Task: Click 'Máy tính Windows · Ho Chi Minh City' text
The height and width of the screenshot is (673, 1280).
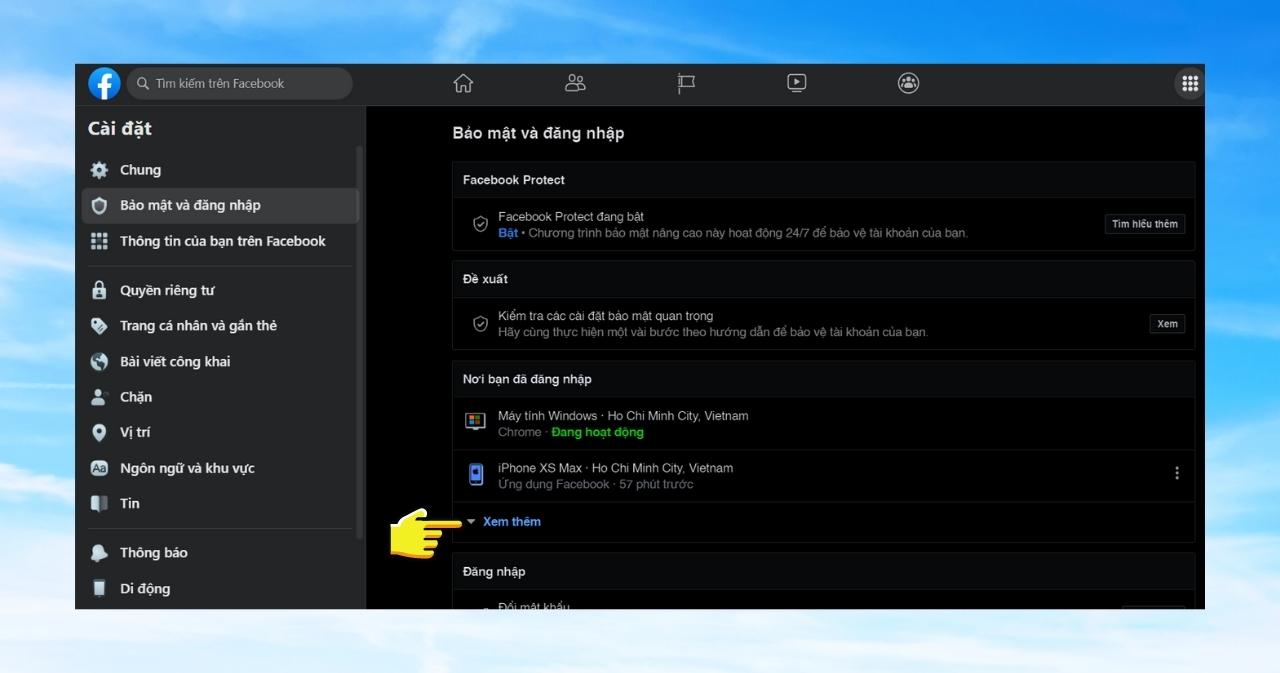Action: (623, 416)
